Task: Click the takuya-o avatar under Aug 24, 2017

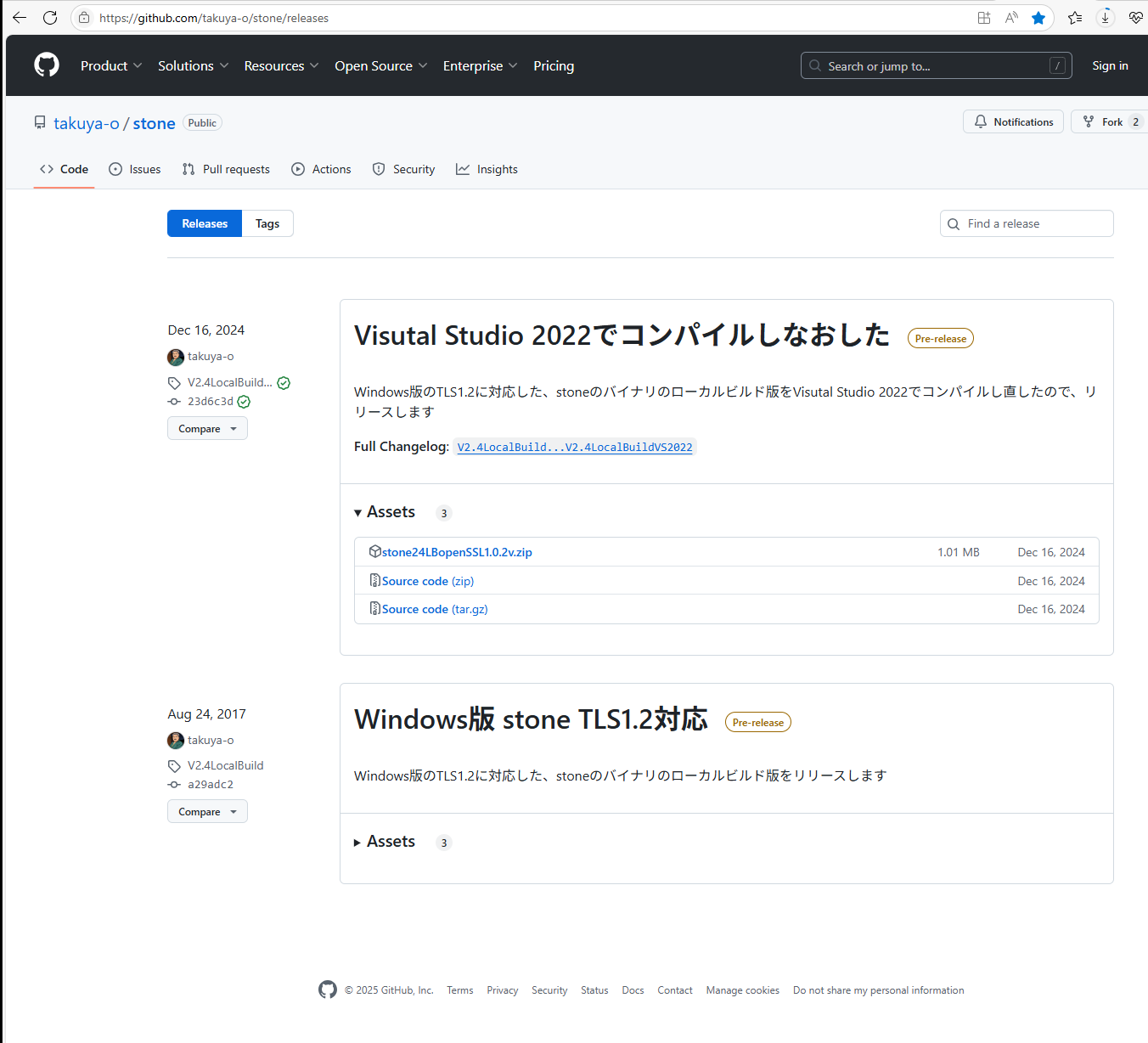Action: click(176, 741)
